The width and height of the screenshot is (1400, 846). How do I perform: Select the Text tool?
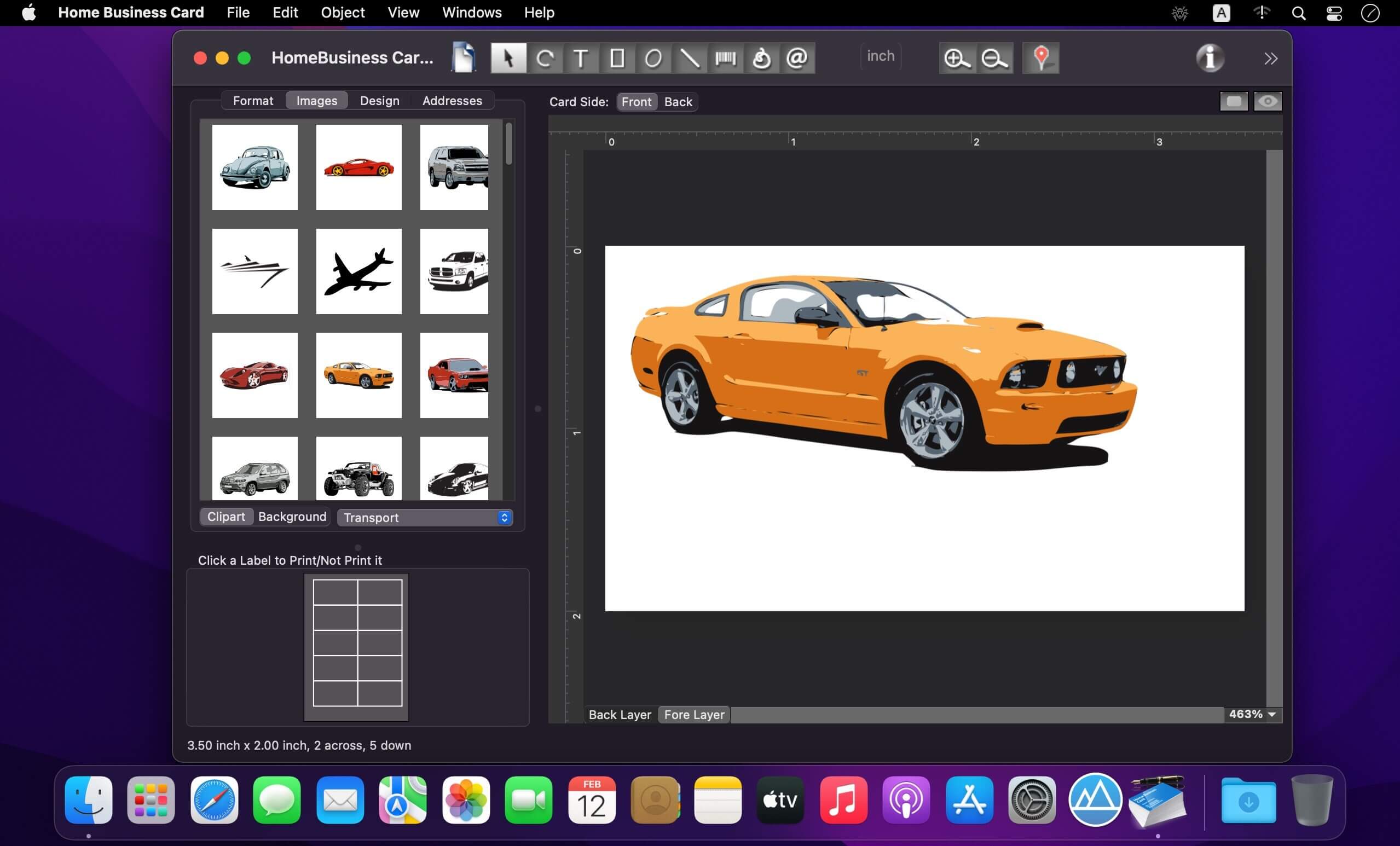581,58
